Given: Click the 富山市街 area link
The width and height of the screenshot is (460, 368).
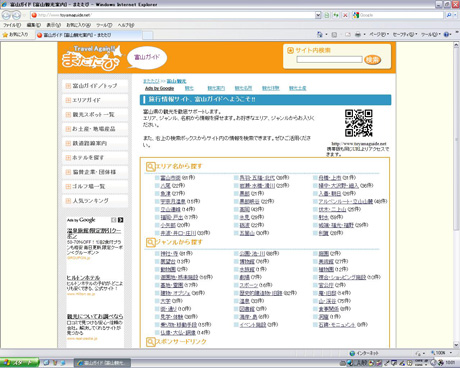Looking at the screenshot, I should click(171, 178).
